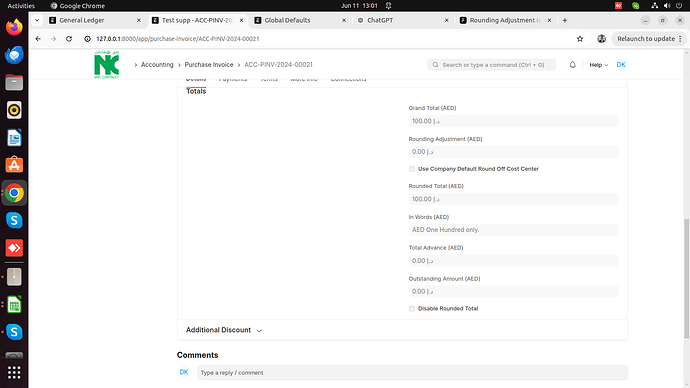The height and width of the screenshot is (388, 690).
Task: Open Show Applications grid in dock
Action: pos(14,373)
